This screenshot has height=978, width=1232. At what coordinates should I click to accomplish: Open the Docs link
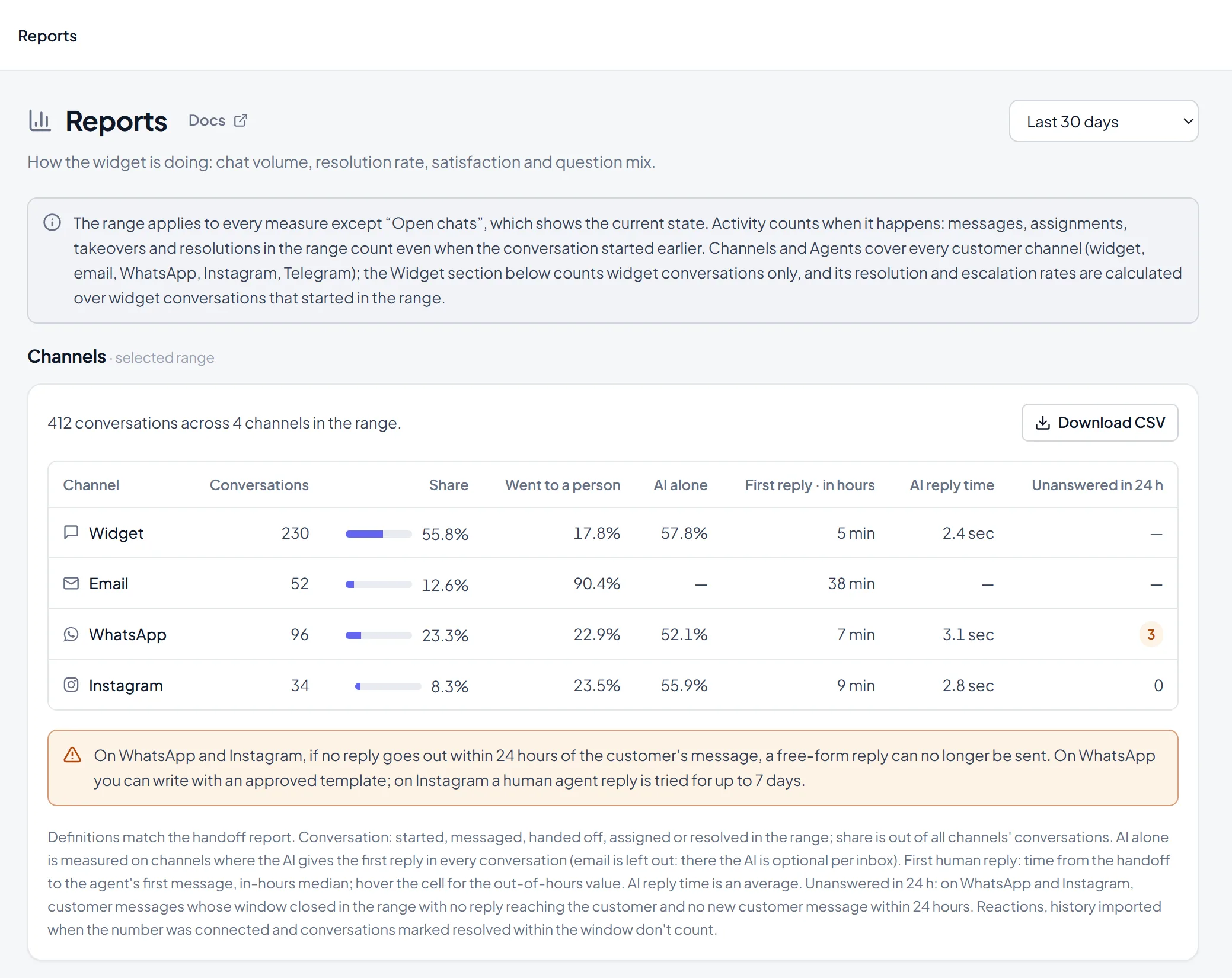coord(218,120)
